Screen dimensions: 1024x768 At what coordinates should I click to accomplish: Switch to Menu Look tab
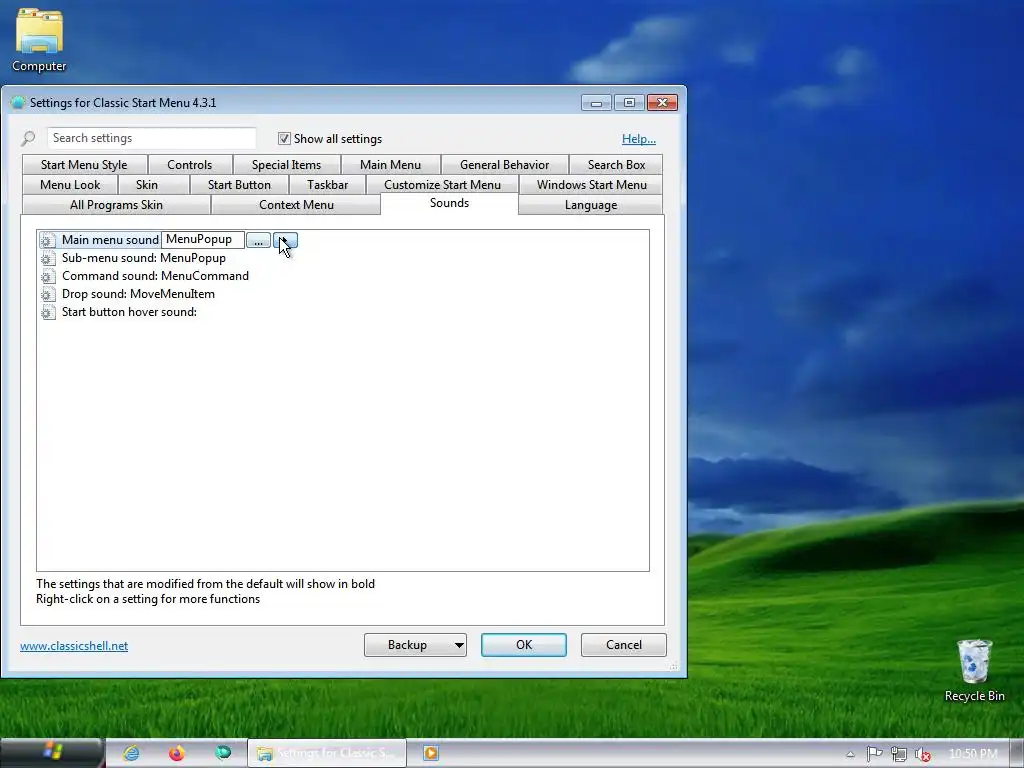coord(70,185)
